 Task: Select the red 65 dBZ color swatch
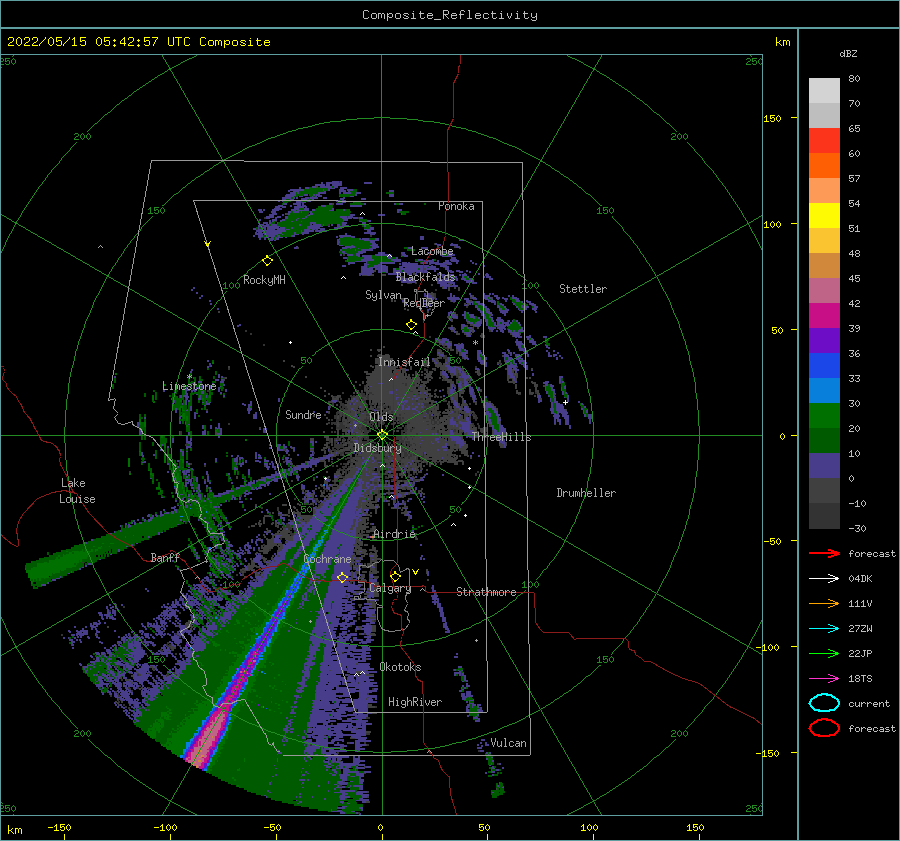[824, 140]
